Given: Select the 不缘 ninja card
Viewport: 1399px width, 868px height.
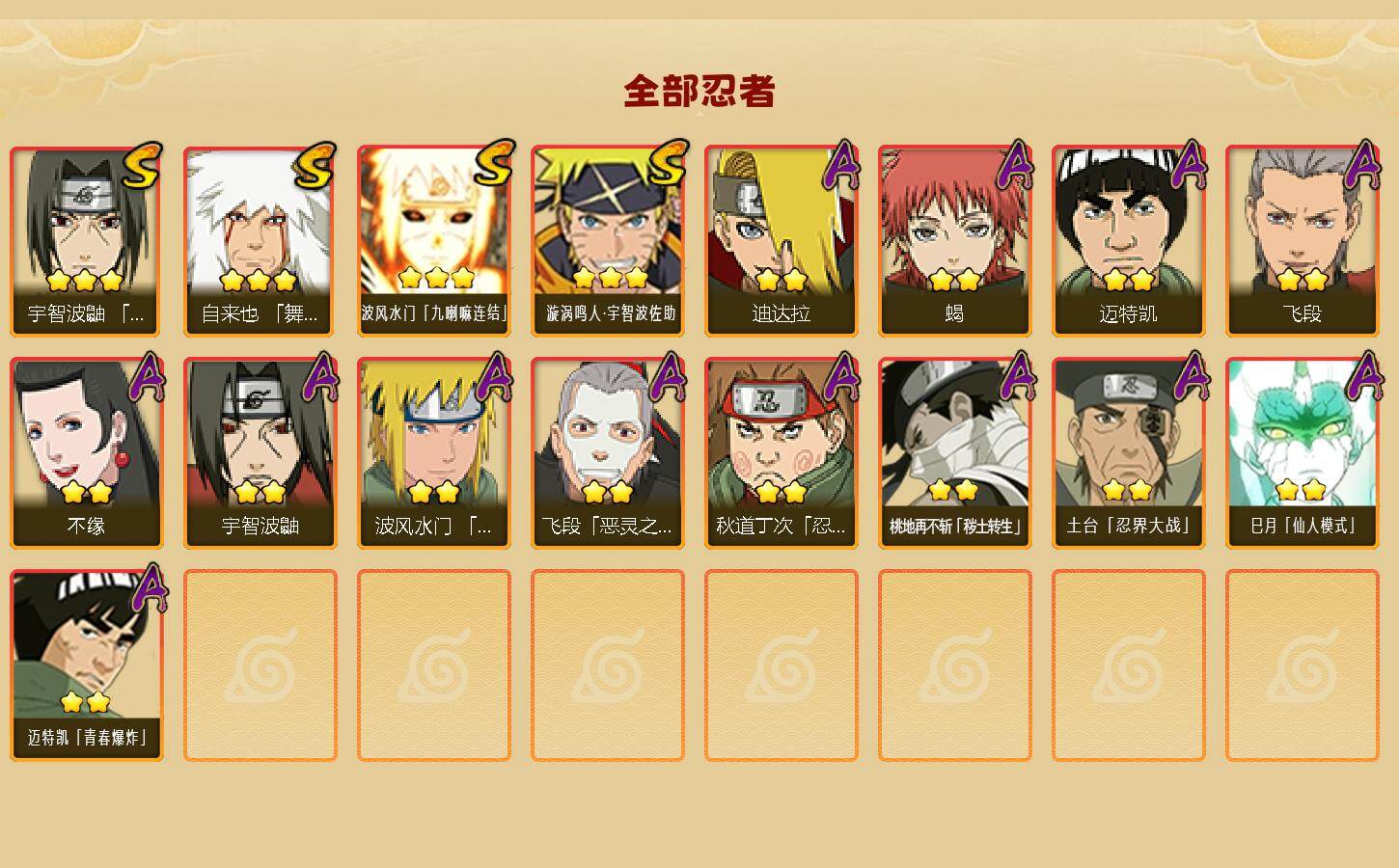Looking at the screenshot, I should (87, 453).
